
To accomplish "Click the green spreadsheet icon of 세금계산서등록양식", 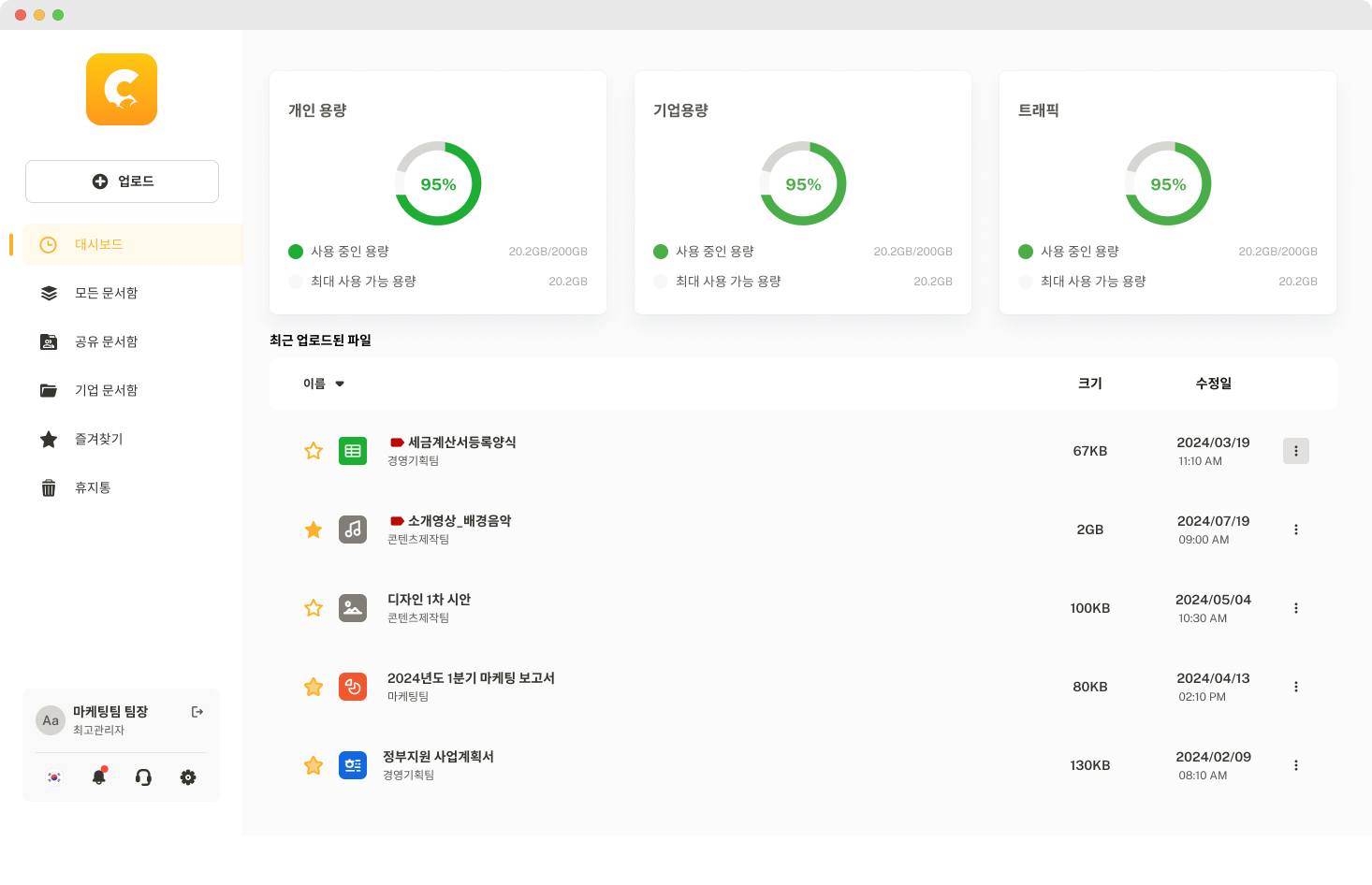I will point(353,451).
